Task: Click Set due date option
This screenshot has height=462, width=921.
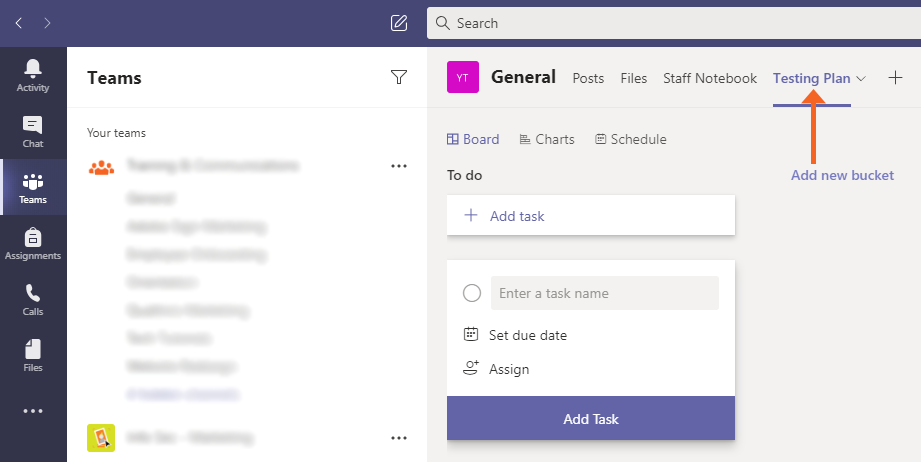Action: pyautogui.click(x=527, y=335)
